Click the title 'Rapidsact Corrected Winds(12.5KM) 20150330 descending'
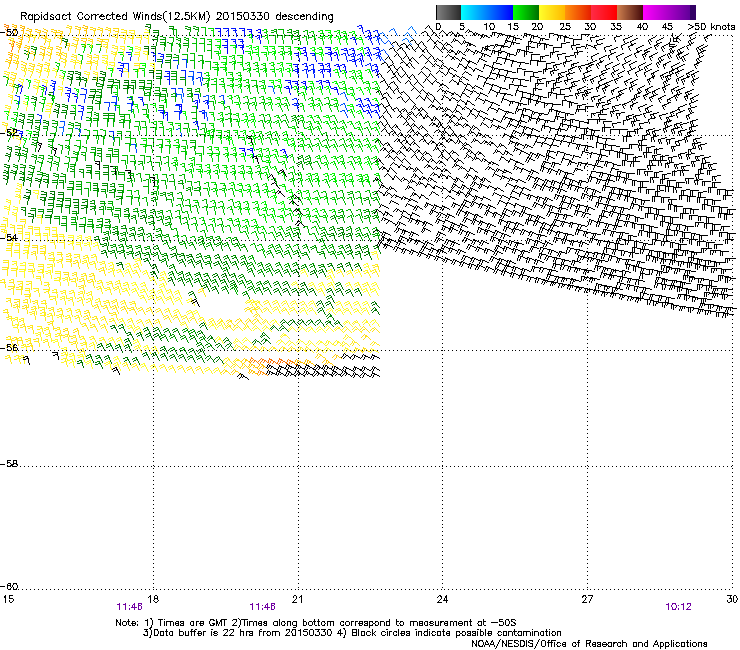 [177, 17]
